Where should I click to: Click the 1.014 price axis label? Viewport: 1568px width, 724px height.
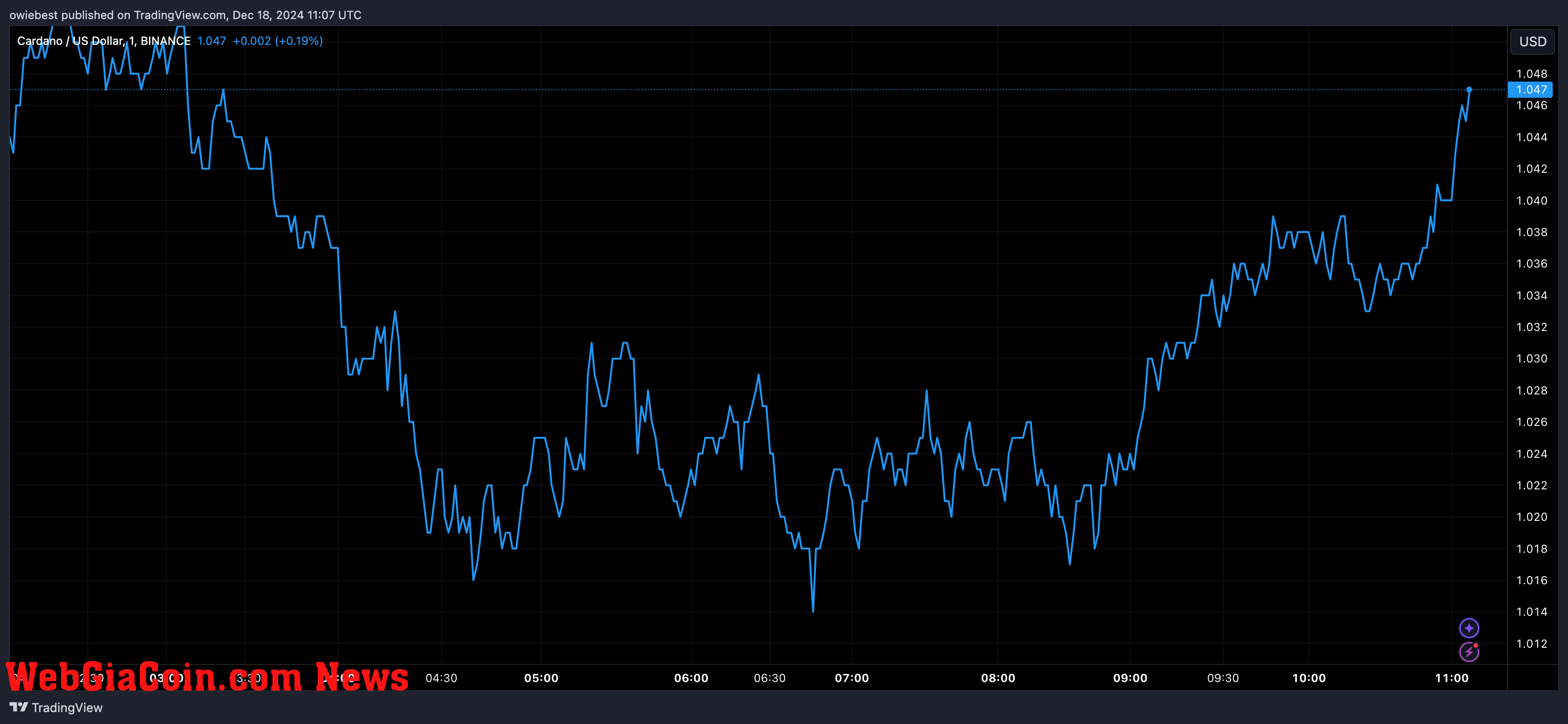1531,611
